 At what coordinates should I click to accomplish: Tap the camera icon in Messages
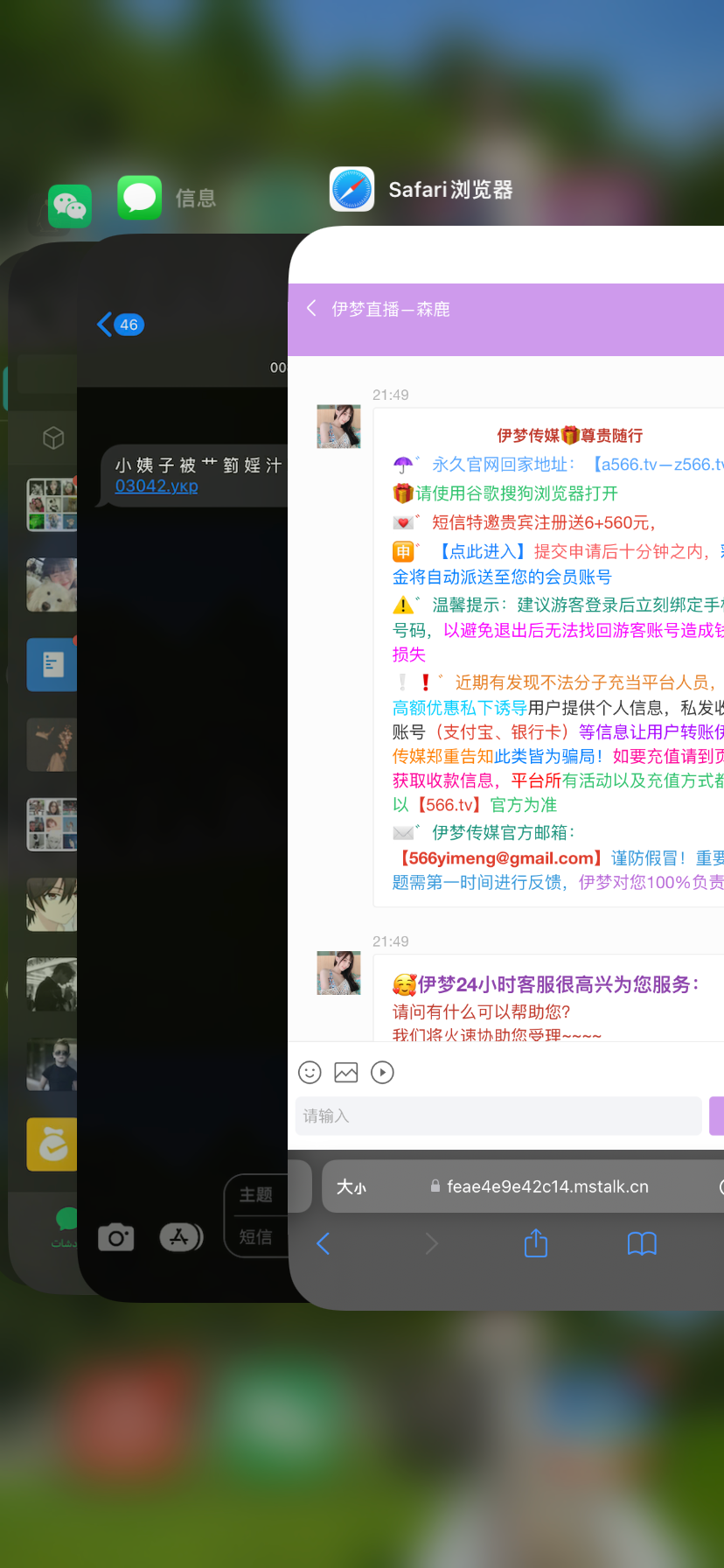click(x=116, y=1237)
